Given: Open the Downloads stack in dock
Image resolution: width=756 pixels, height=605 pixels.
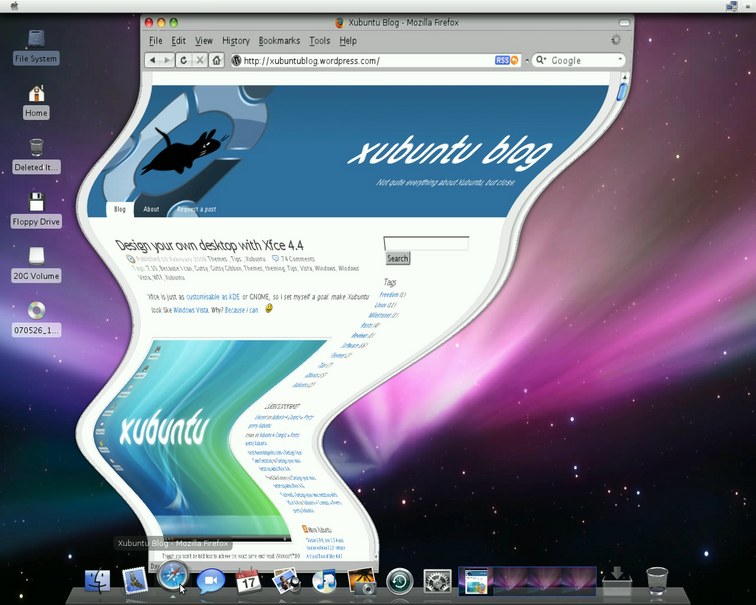Looking at the screenshot, I should [617, 580].
